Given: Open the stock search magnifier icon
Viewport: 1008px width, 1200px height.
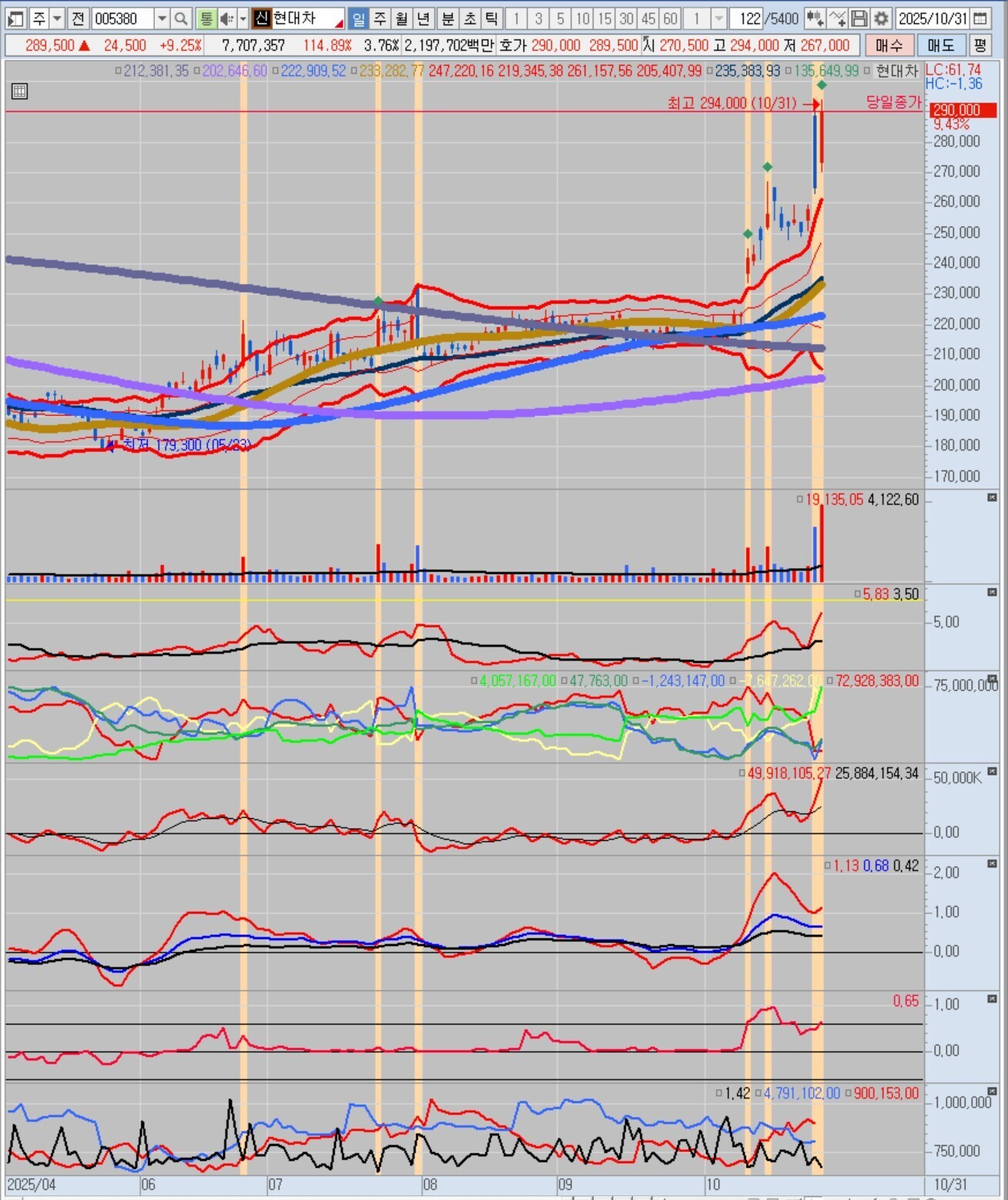Looking at the screenshot, I should (x=181, y=18).
